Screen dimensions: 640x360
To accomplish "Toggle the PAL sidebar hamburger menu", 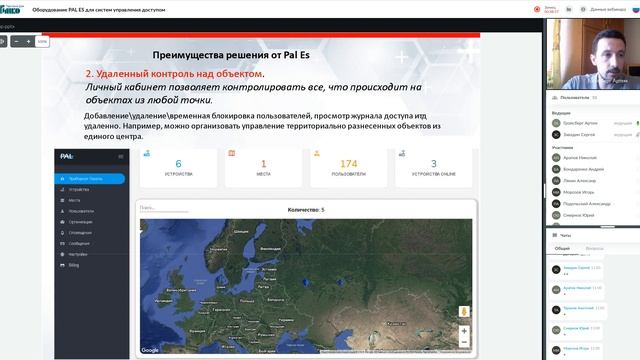I will pos(121,156).
